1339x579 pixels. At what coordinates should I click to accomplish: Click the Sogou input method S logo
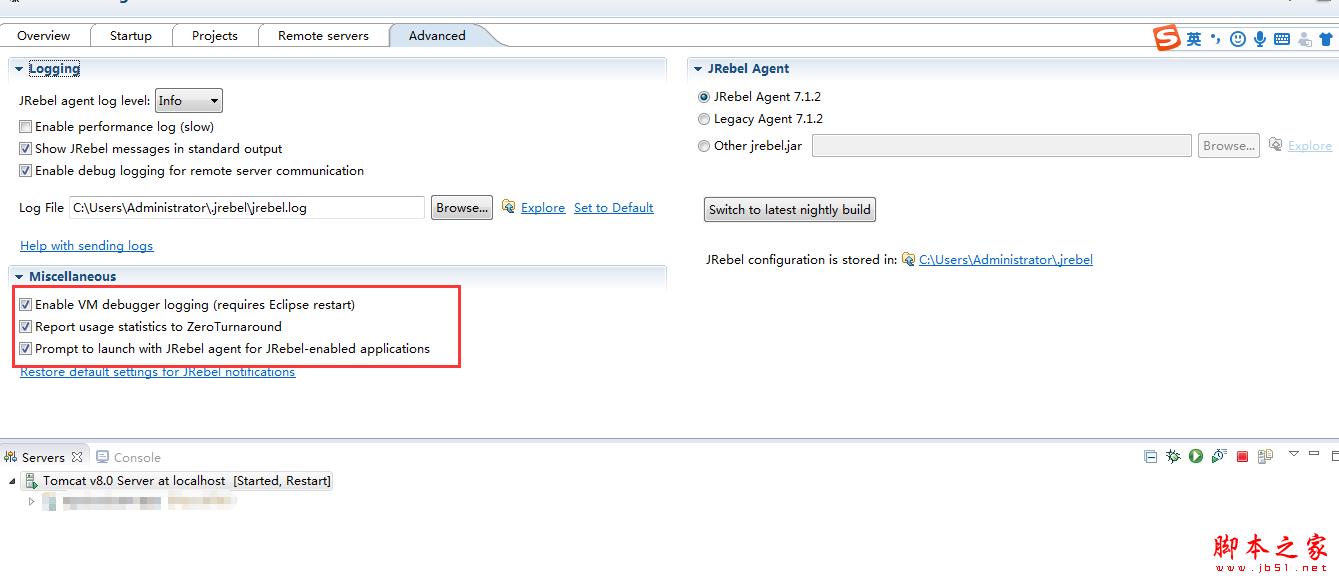coord(1167,39)
